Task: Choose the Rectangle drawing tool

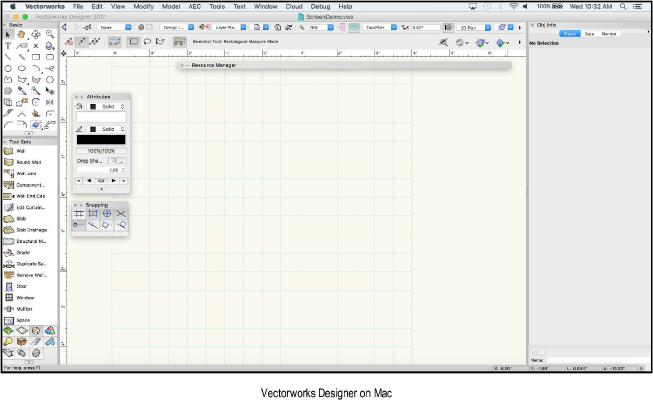Action: [x=36, y=57]
